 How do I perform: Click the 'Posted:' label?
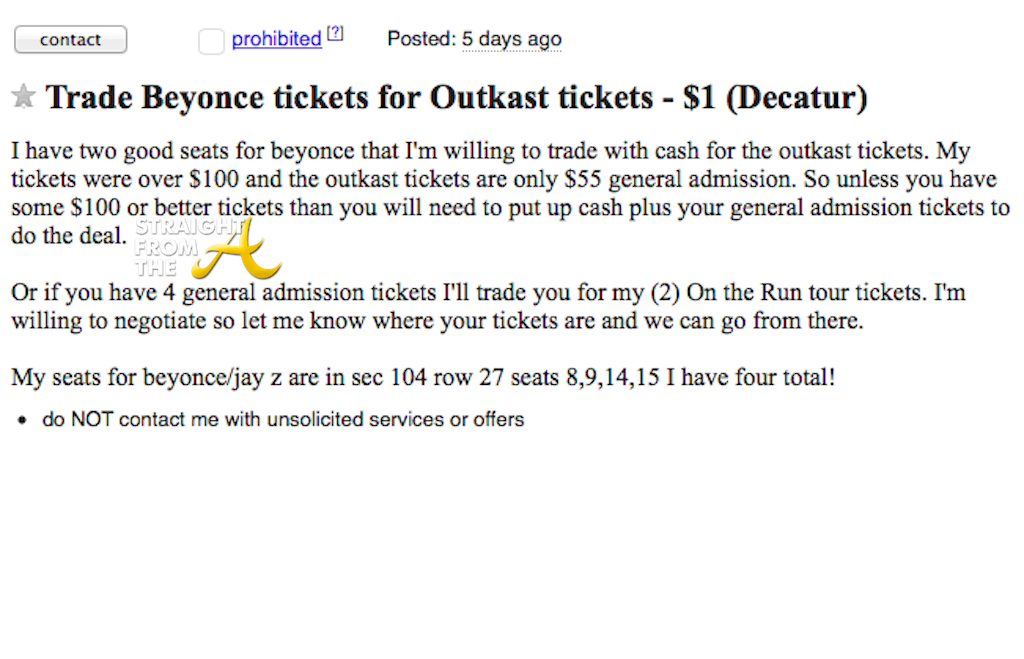tap(421, 39)
